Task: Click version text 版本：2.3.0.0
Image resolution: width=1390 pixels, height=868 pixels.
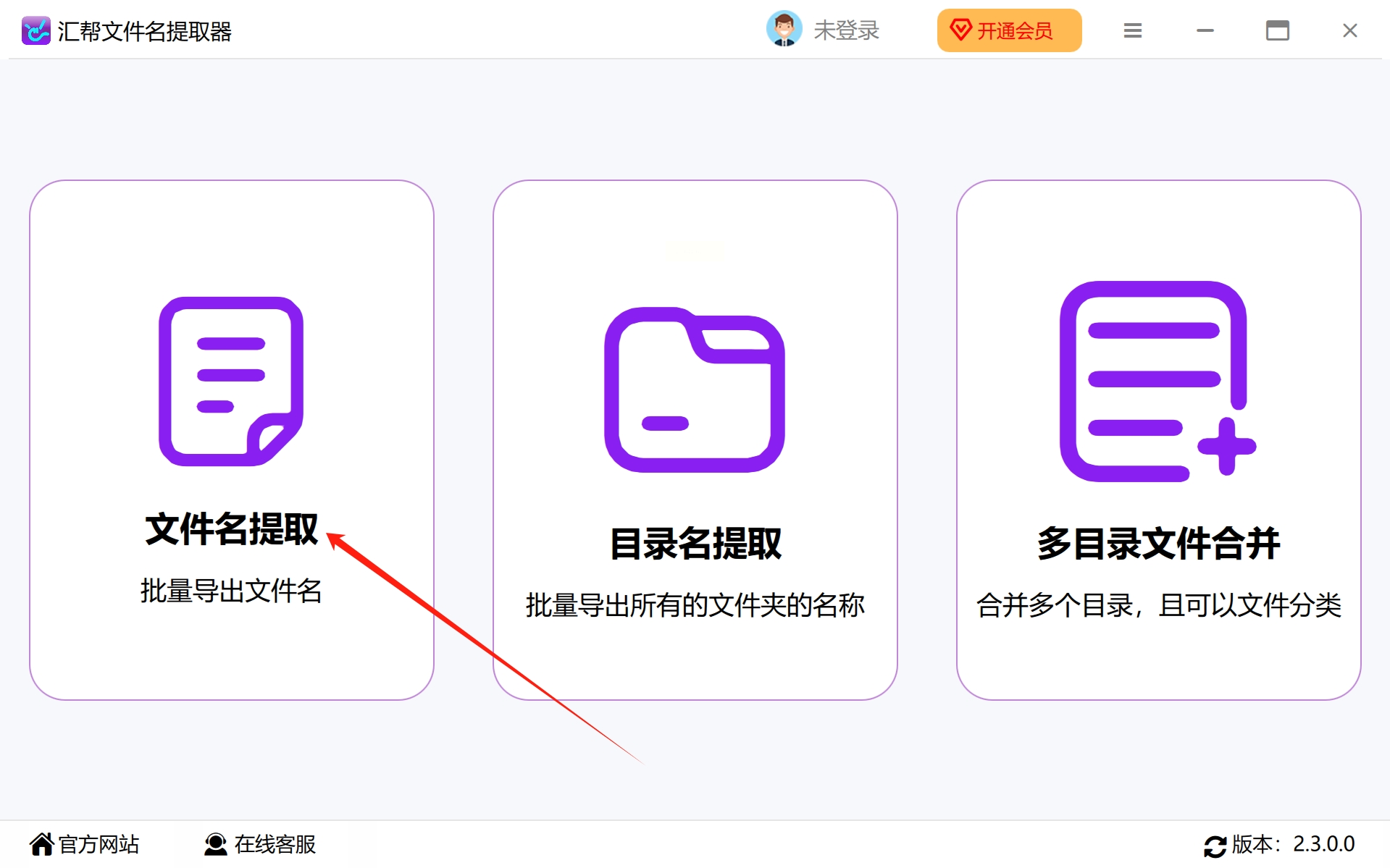Action: pos(1293,844)
